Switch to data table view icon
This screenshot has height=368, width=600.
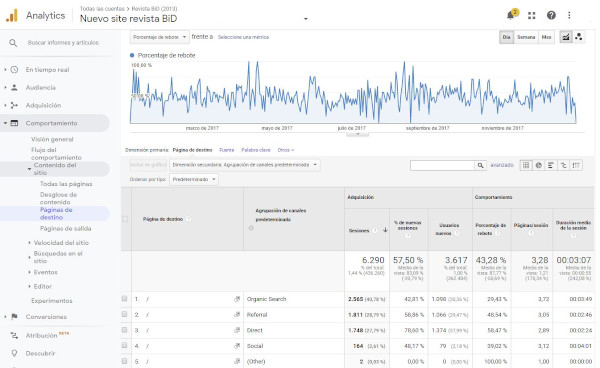(x=526, y=165)
